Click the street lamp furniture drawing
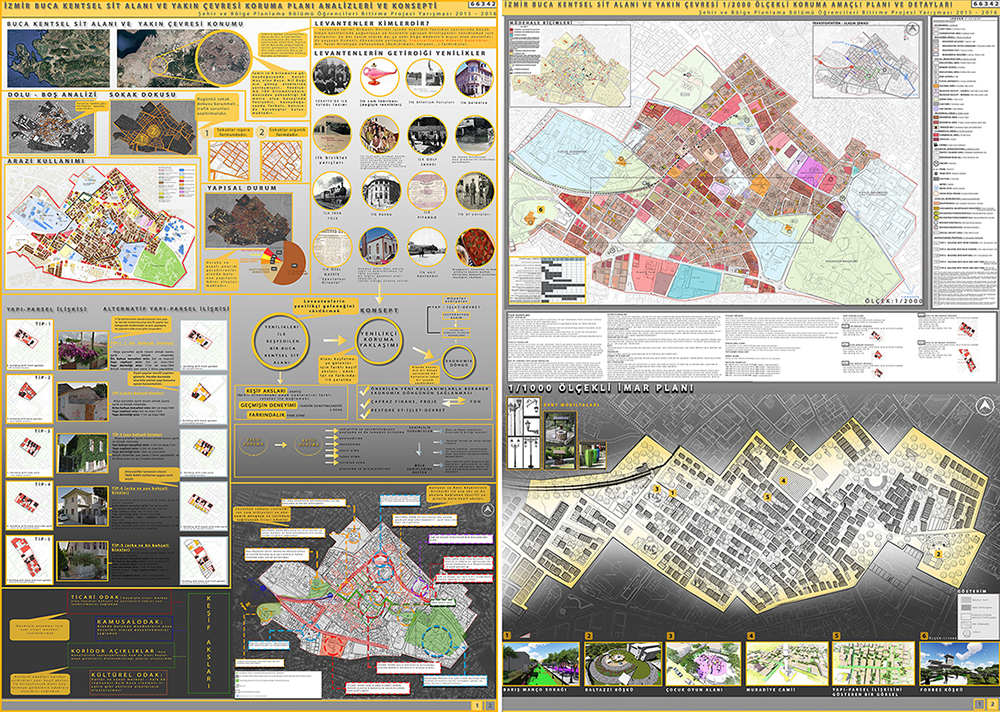Image resolution: width=1000 pixels, height=712 pixels. [522, 433]
